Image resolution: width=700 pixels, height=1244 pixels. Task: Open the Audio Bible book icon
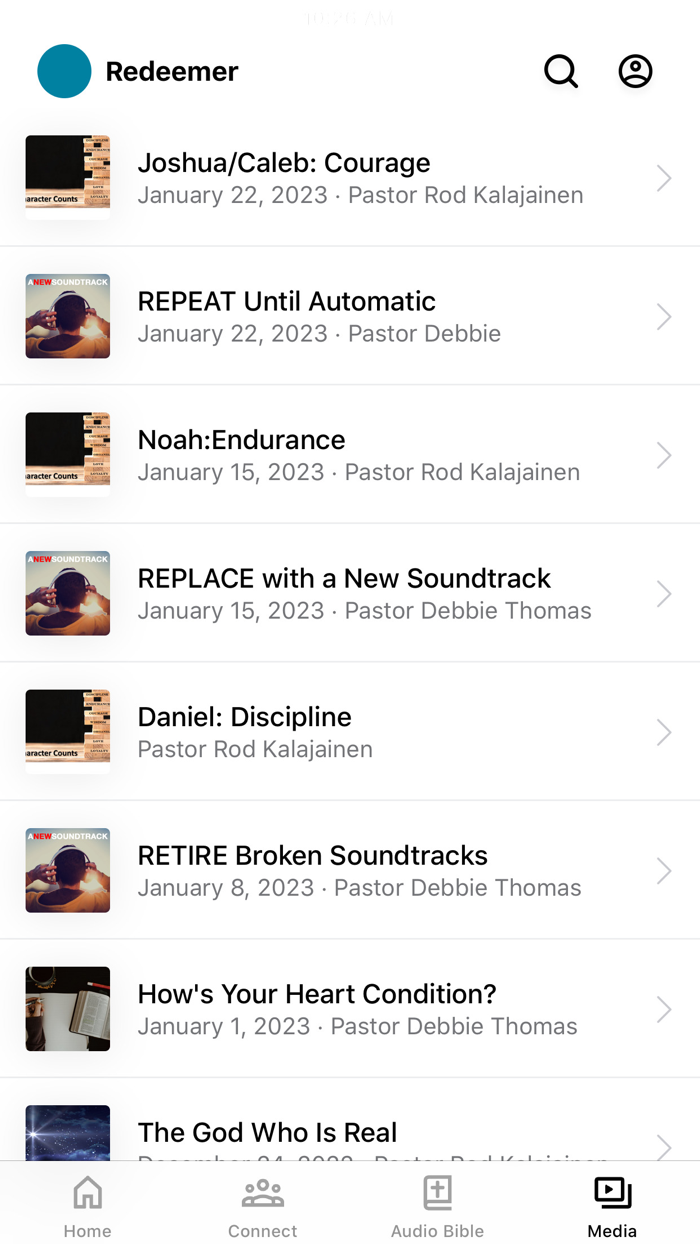437,1192
